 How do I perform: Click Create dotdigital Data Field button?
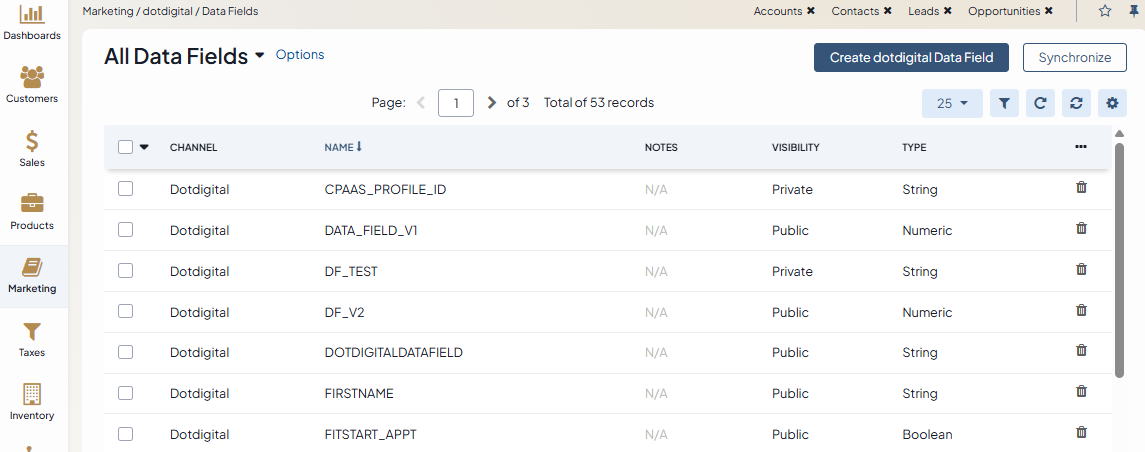[911, 58]
